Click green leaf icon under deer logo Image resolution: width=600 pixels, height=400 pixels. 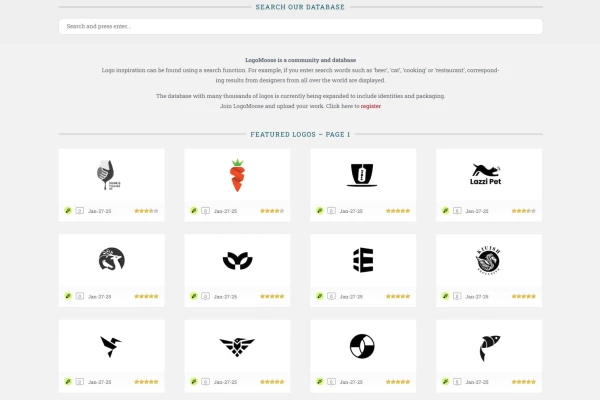tap(68, 296)
